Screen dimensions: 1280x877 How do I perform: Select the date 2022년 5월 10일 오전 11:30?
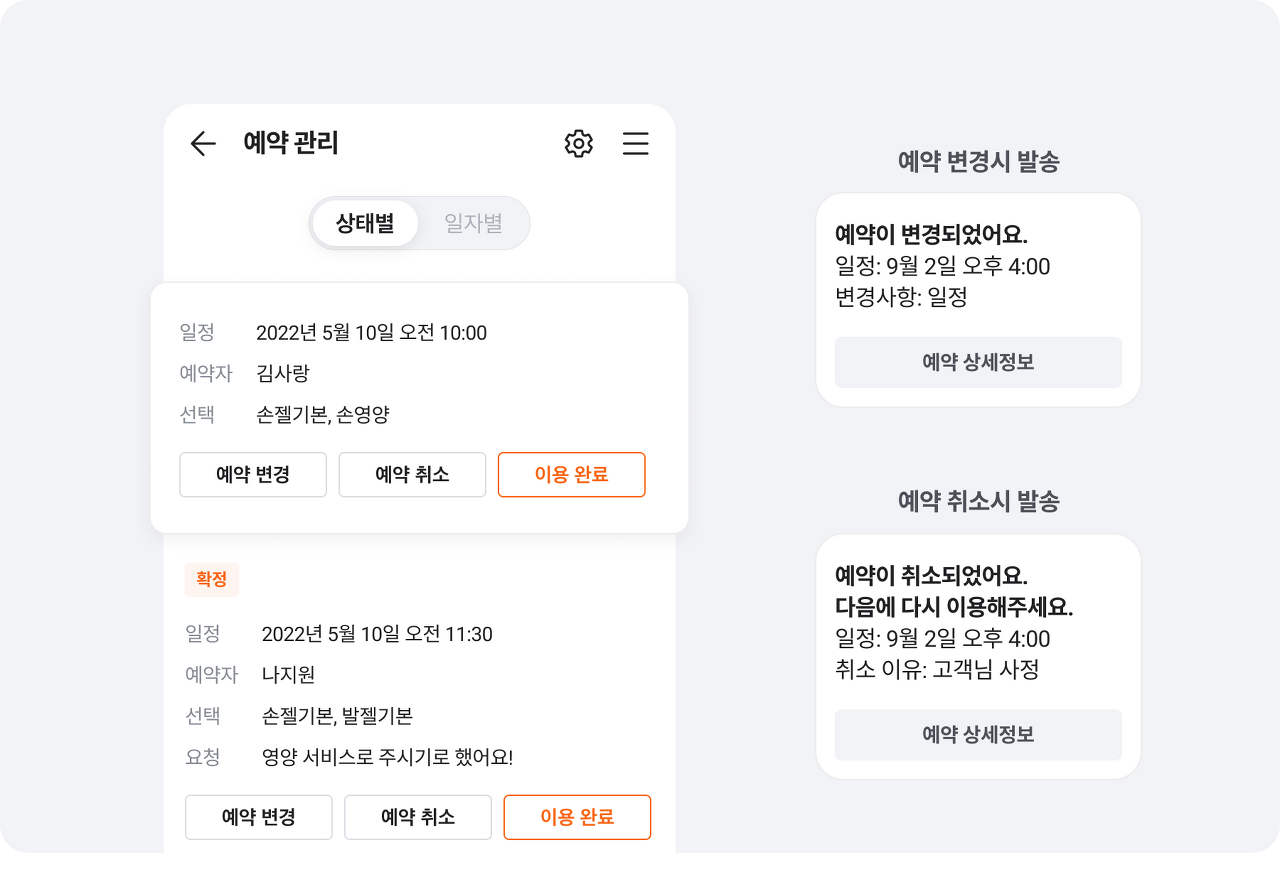377,634
